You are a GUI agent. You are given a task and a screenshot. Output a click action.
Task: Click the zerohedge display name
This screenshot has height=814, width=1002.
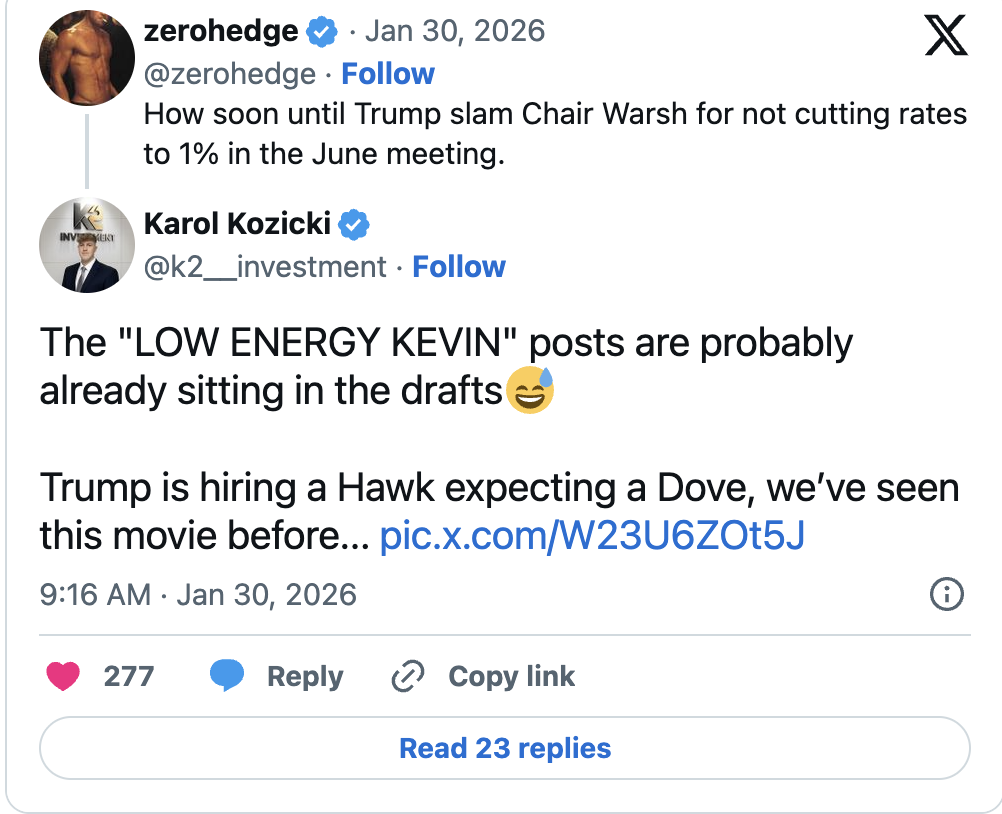point(221,31)
